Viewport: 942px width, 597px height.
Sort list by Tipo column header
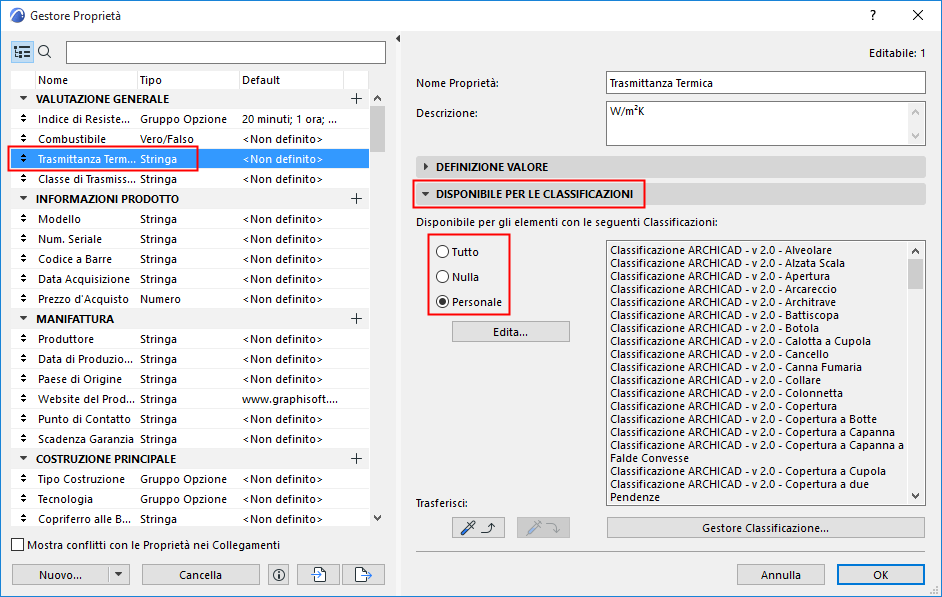tap(188, 80)
